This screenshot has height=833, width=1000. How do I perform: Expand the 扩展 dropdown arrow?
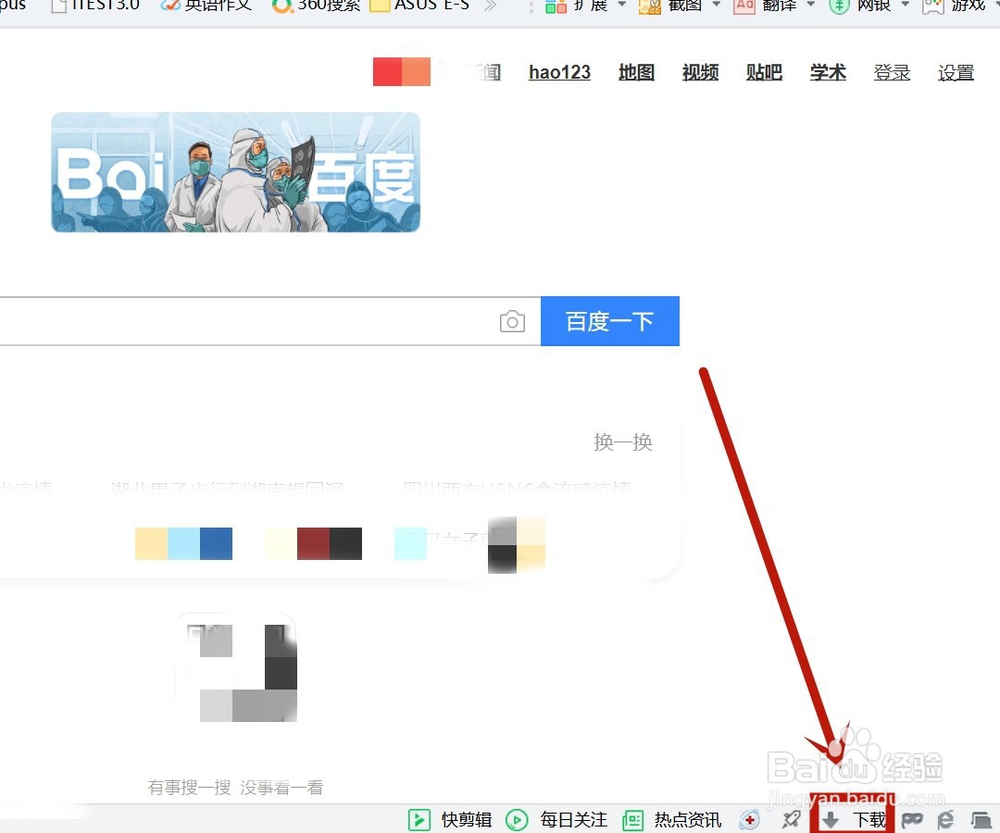coord(622,5)
